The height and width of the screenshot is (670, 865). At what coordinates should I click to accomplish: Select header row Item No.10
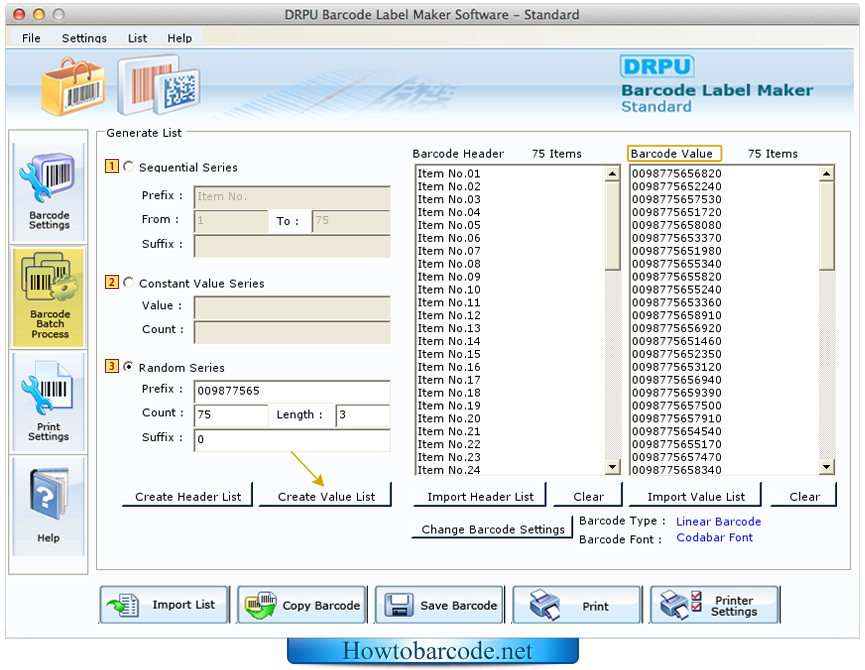(510, 290)
